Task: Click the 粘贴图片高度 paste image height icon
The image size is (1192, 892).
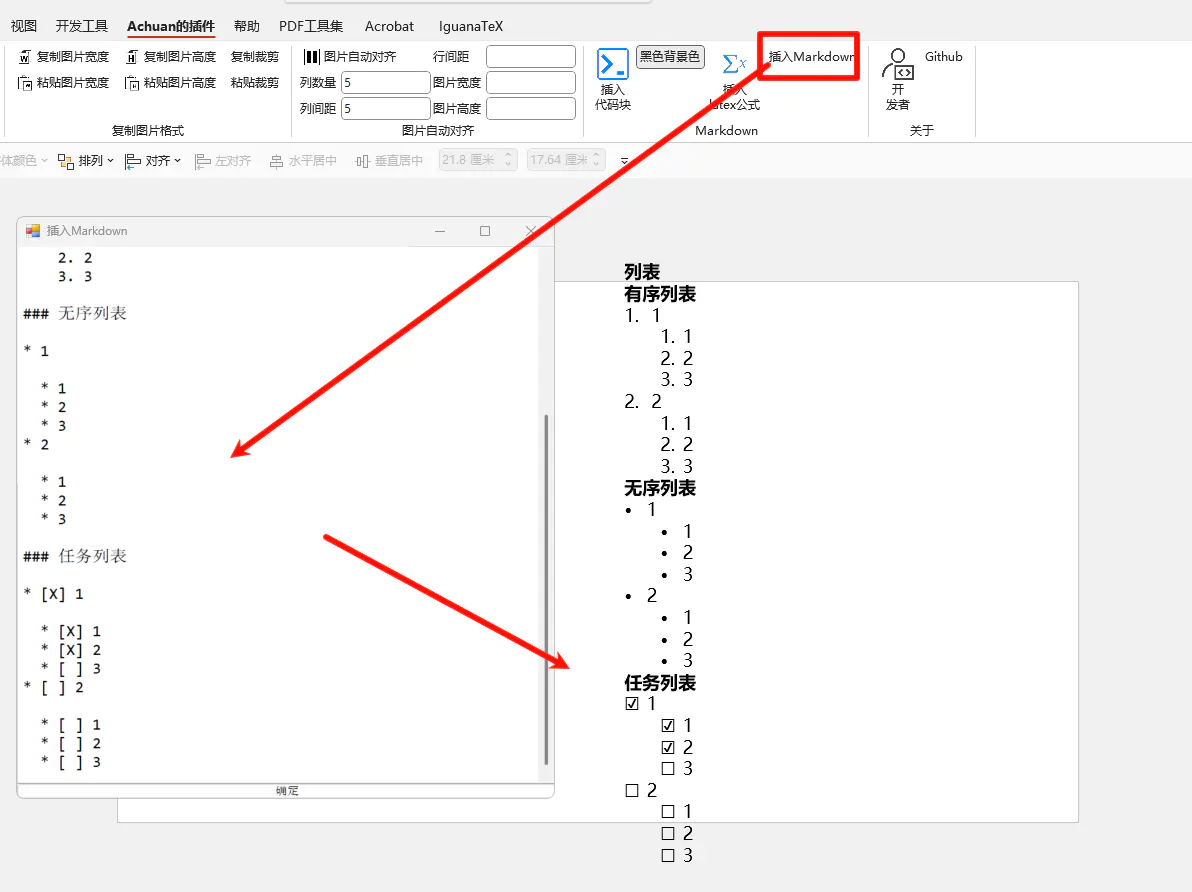Action: (133, 82)
